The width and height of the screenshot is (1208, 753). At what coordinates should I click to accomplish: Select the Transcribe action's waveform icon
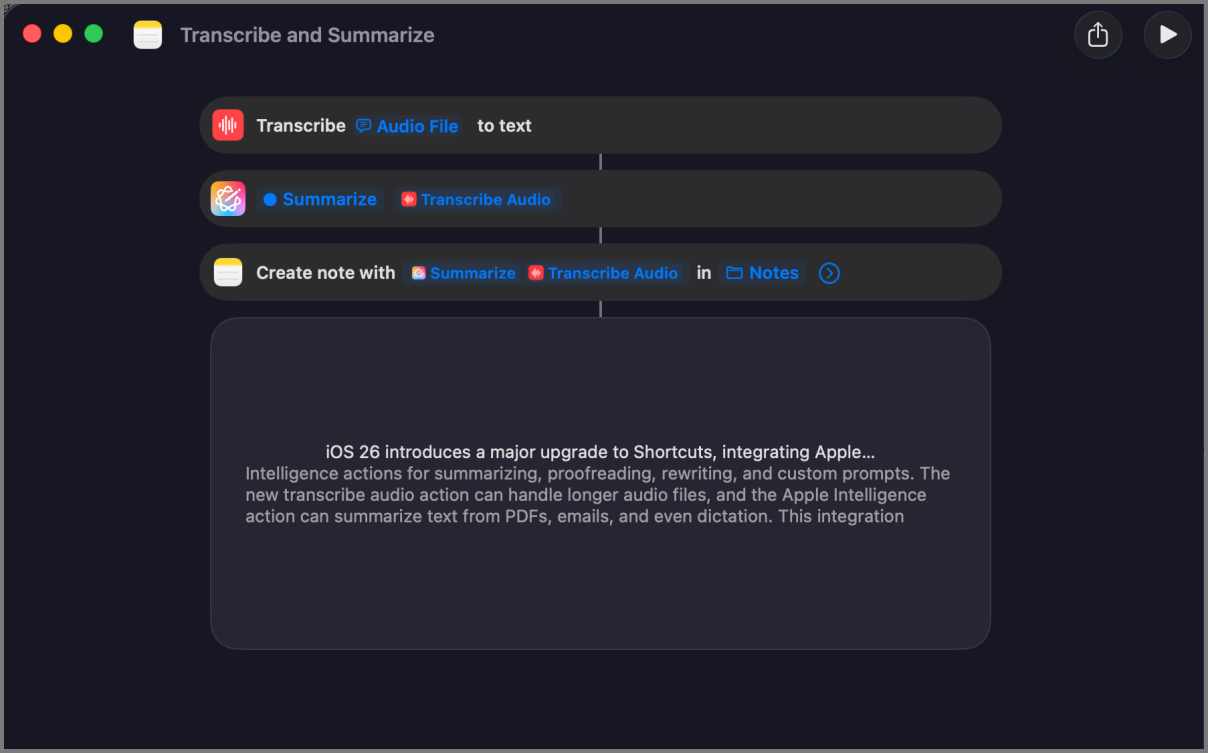(x=228, y=124)
